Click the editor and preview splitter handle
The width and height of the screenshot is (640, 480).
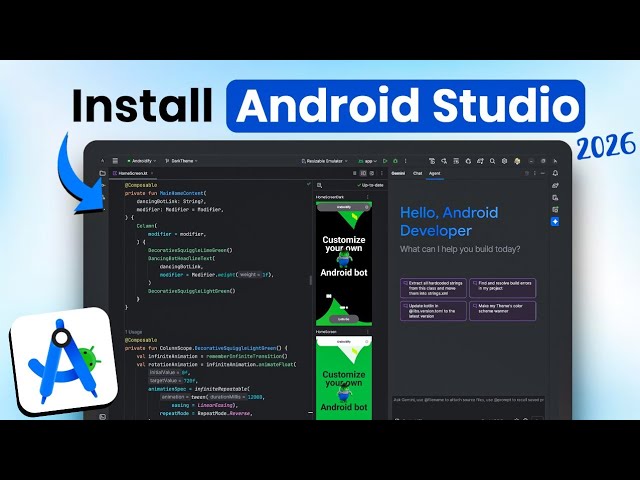[311, 280]
